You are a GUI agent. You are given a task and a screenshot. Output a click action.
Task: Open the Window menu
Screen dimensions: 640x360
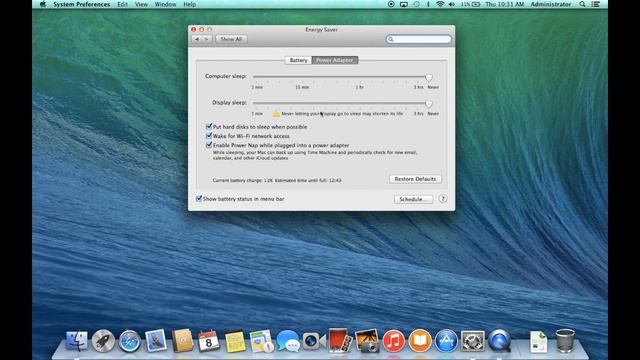[165, 4]
